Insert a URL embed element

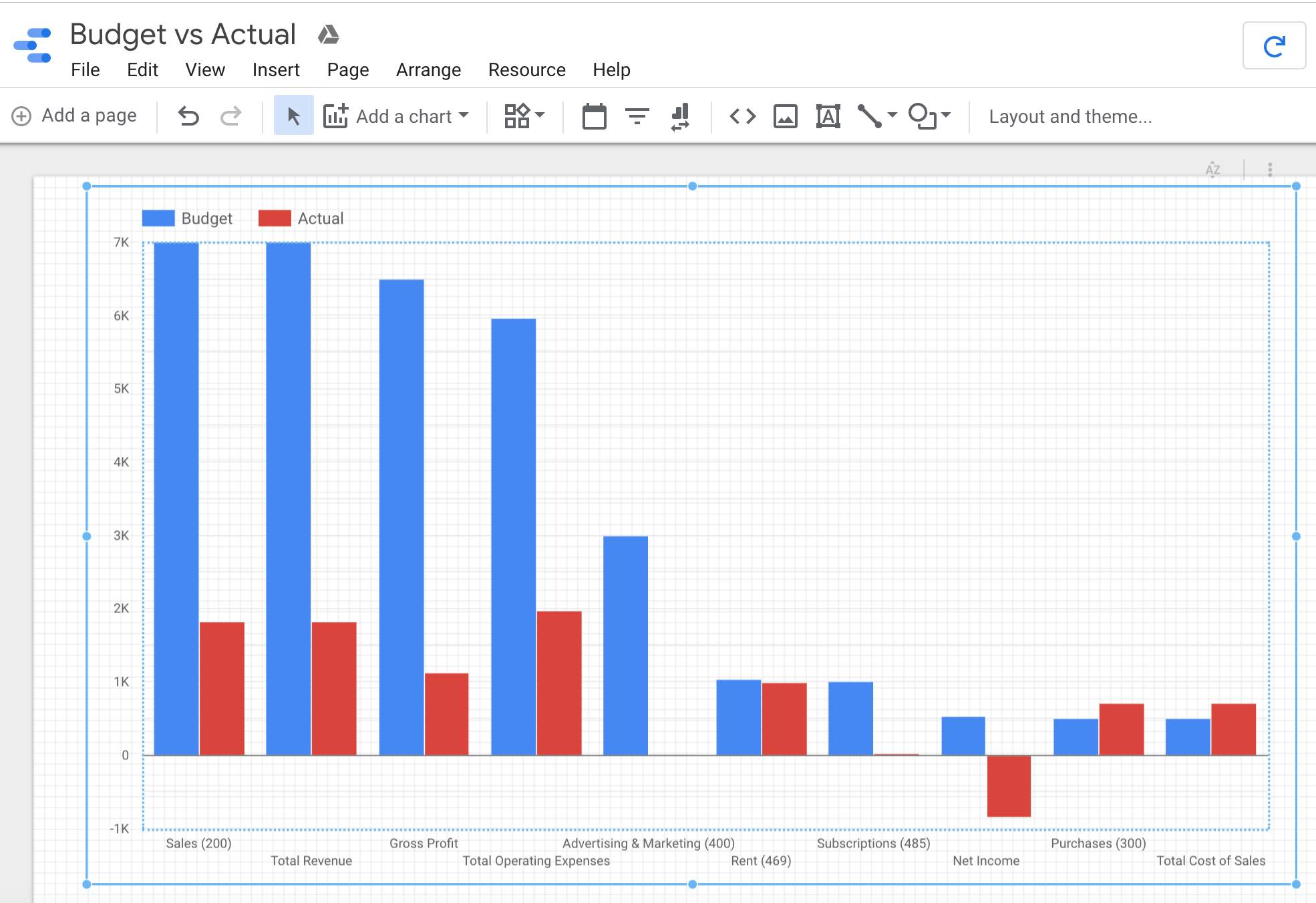coord(742,116)
